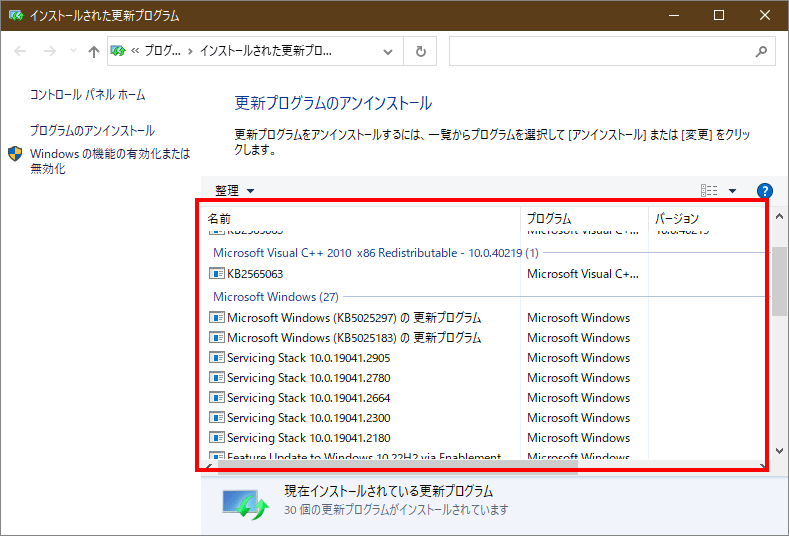Open the address bar history dropdown
This screenshot has width=789, height=536.
(x=387, y=51)
